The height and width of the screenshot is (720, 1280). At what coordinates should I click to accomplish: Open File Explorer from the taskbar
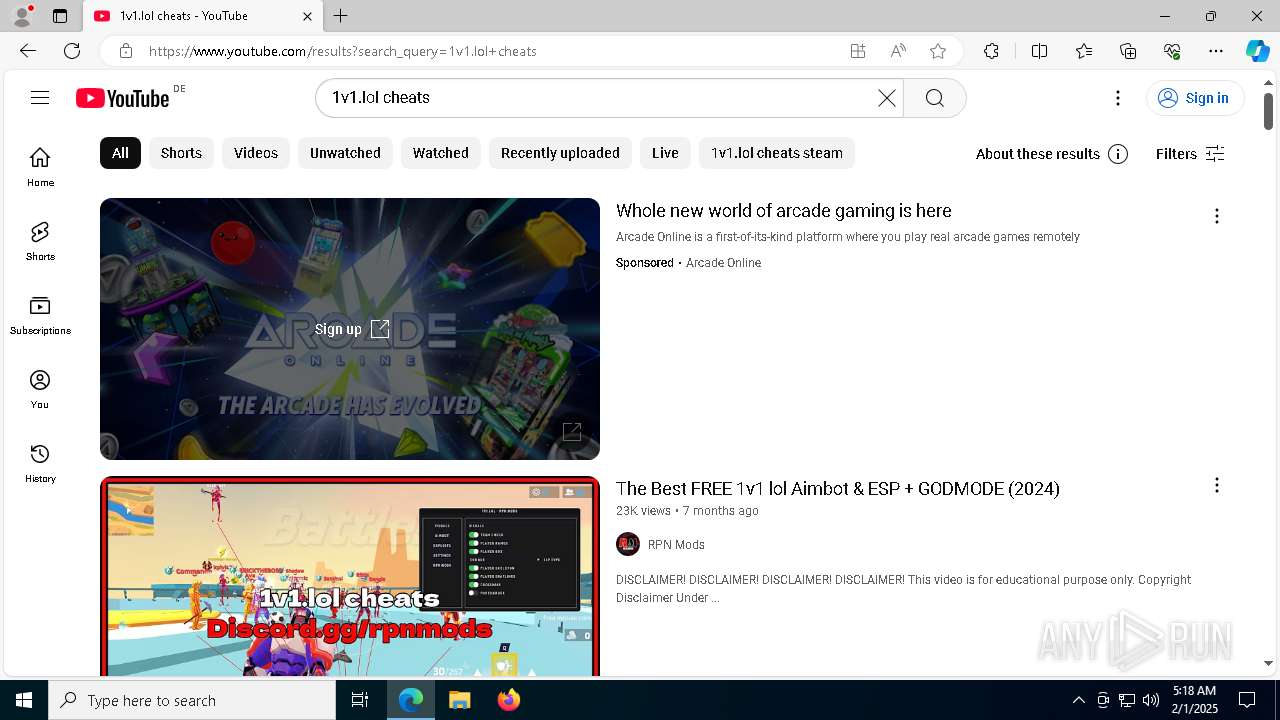459,700
